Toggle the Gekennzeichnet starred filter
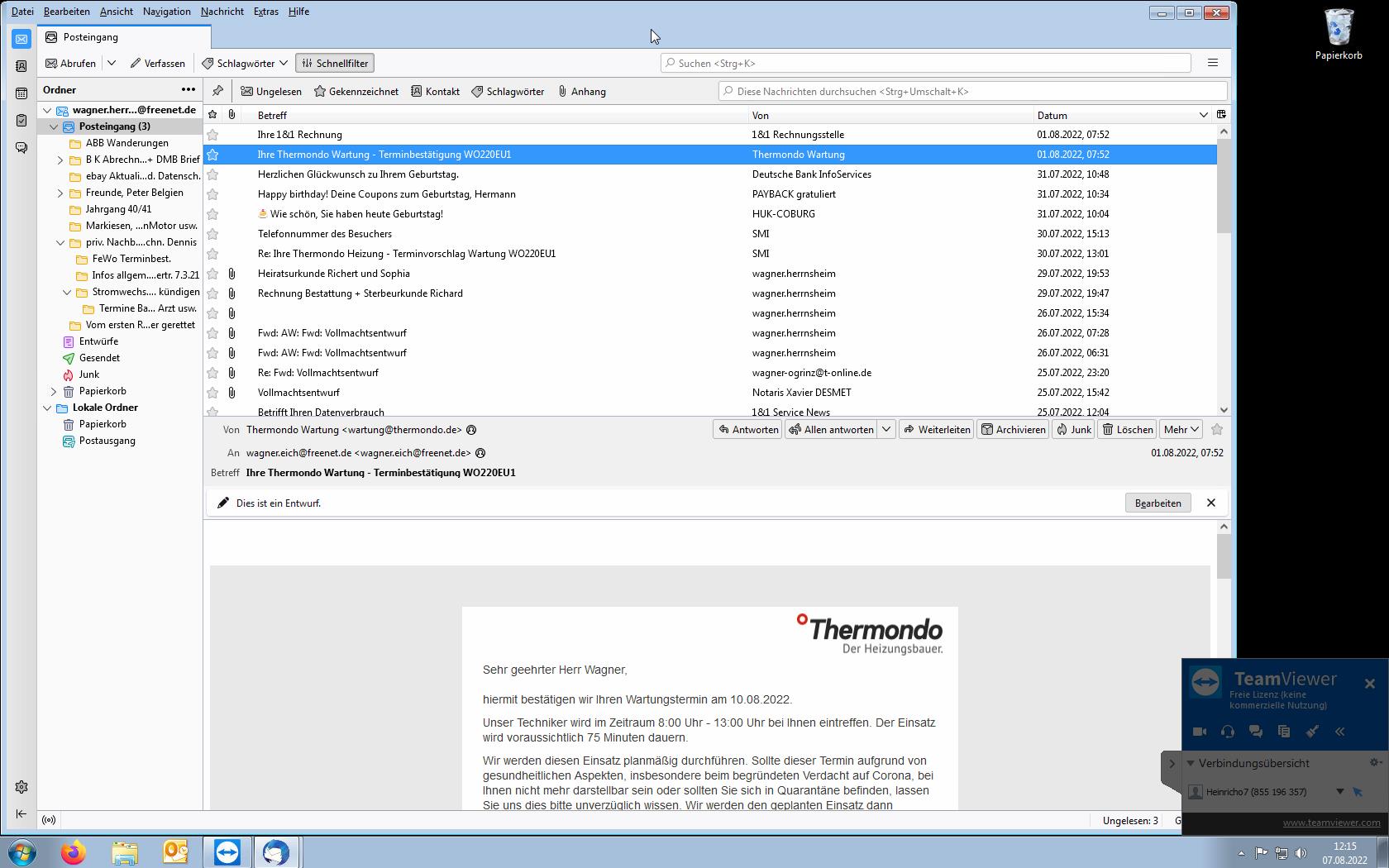 pyautogui.click(x=356, y=92)
